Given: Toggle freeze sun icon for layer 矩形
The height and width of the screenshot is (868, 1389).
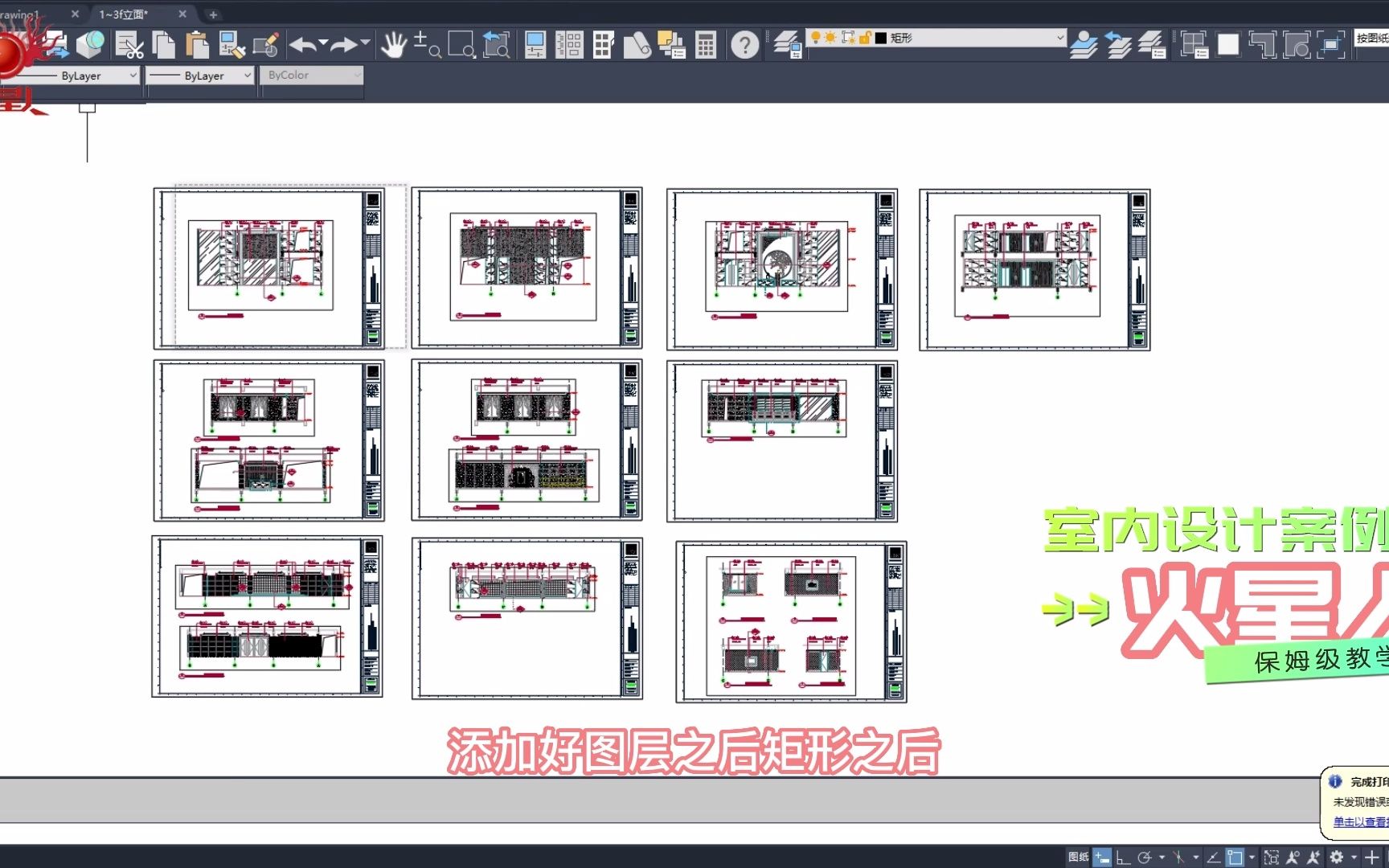Looking at the screenshot, I should pyautogui.click(x=830, y=37).
